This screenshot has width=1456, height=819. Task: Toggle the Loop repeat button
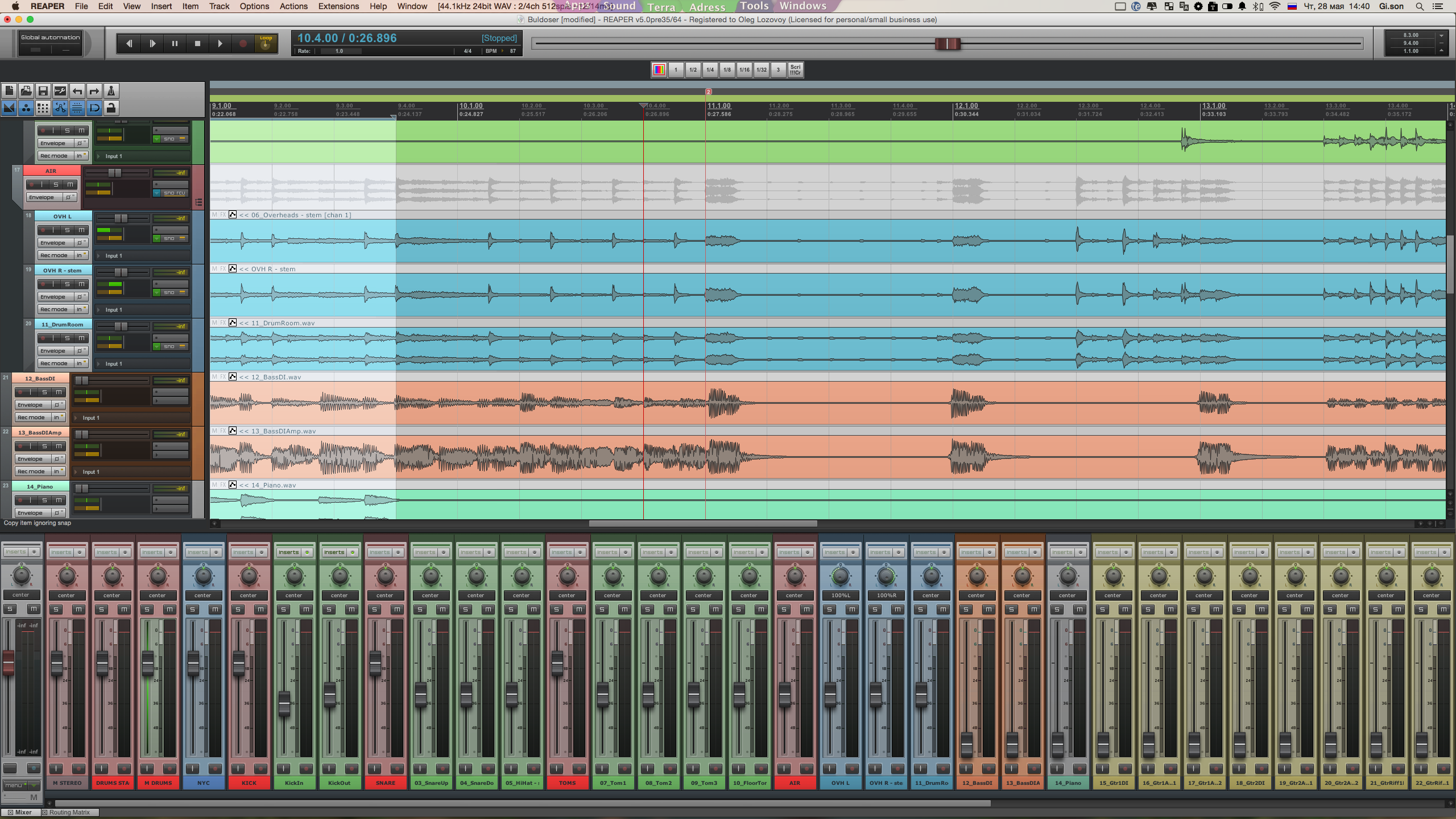(x=266, y=43)
